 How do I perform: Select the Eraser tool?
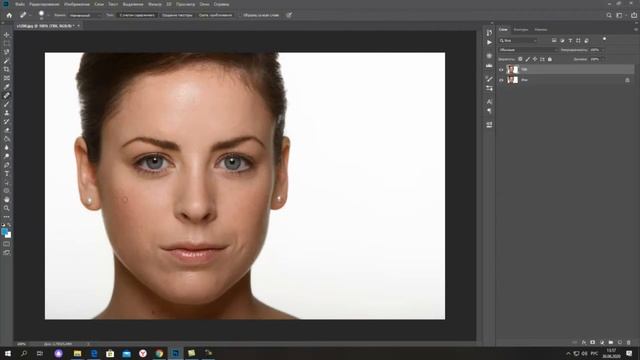click(x=7, y=130)
